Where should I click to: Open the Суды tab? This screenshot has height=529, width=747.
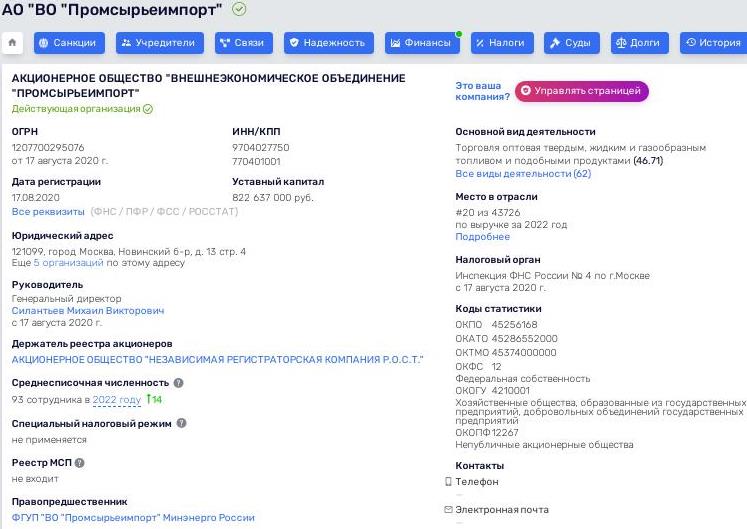(572, 43)
